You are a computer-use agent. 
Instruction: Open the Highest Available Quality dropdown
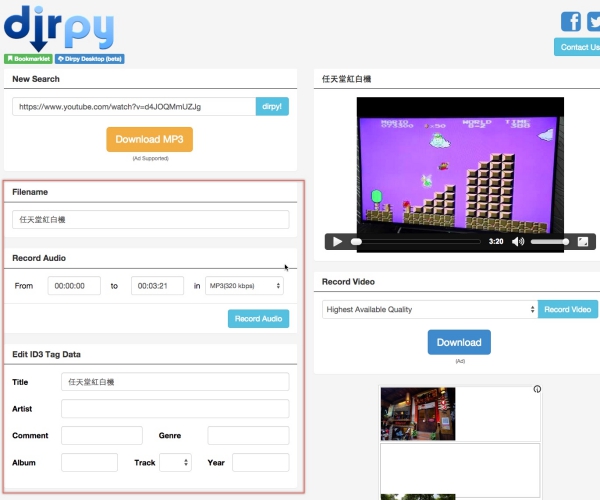430,309
